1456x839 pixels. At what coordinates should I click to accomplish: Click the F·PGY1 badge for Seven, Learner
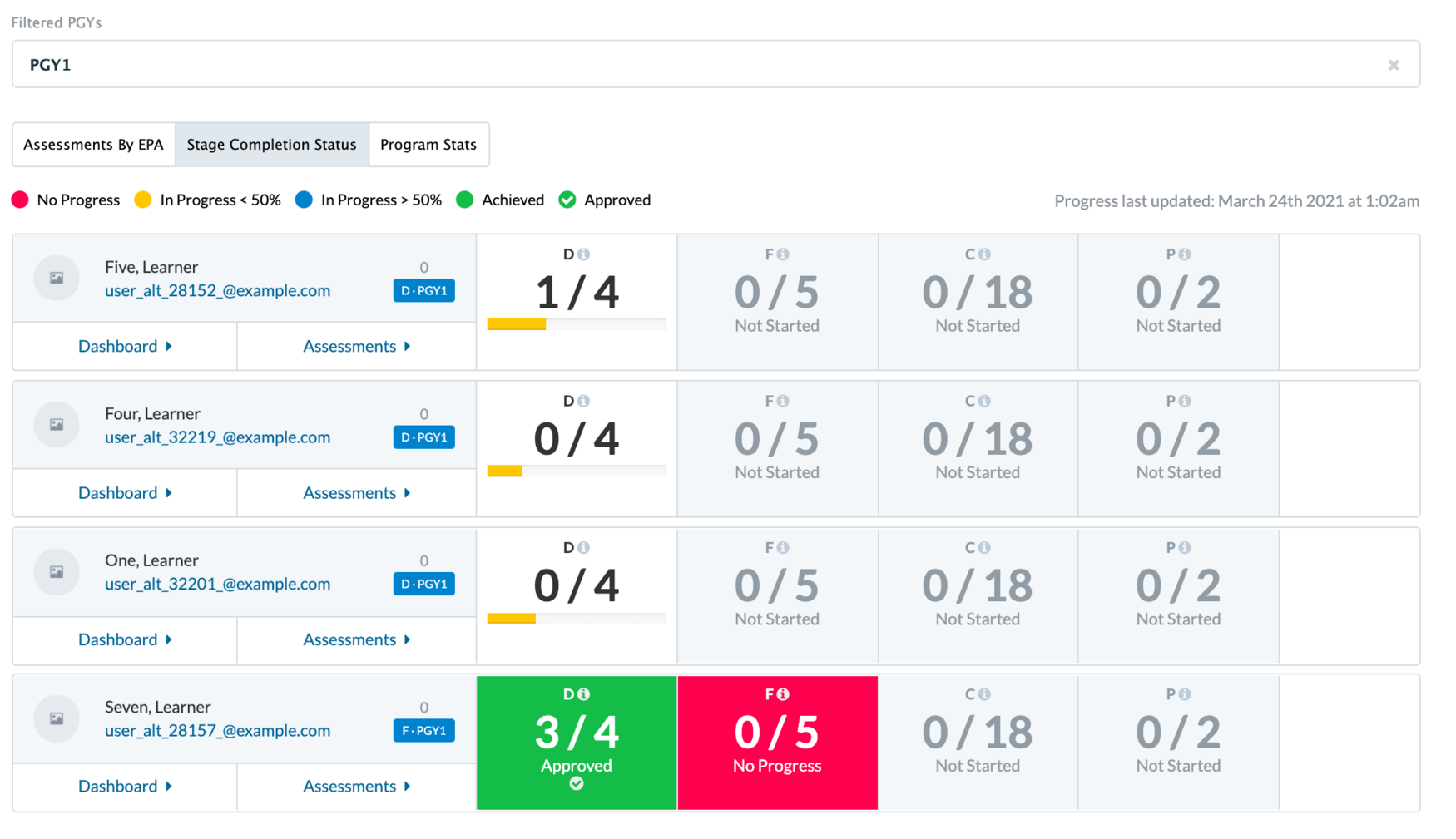point(423,731)
